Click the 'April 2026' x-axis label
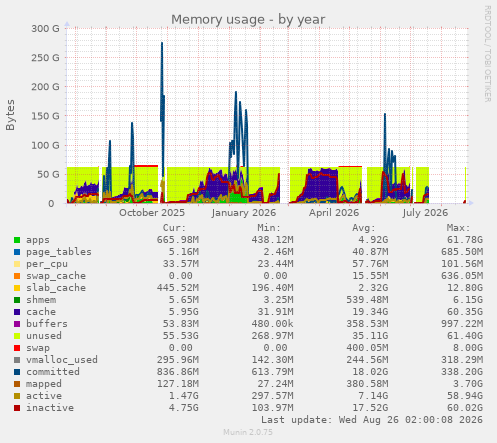This screenshot has height=443, width=497. tap(334, 213)
